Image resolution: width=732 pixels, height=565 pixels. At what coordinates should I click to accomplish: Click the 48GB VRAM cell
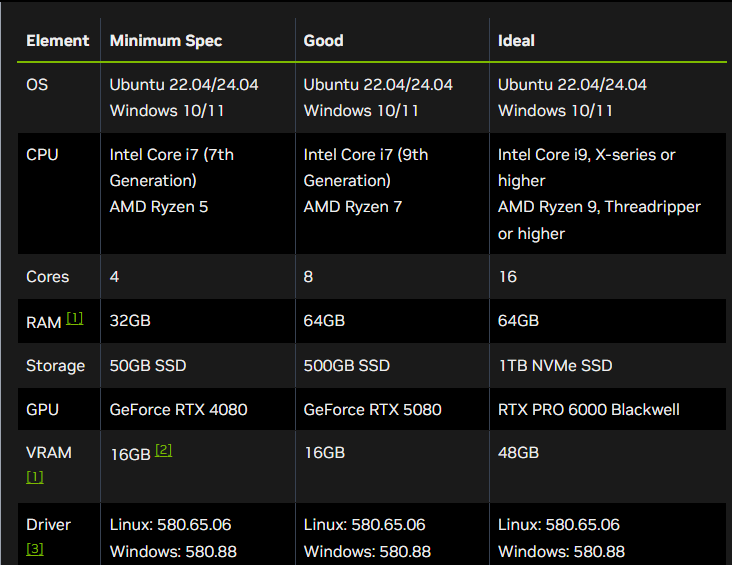click(x=518, y=453)
